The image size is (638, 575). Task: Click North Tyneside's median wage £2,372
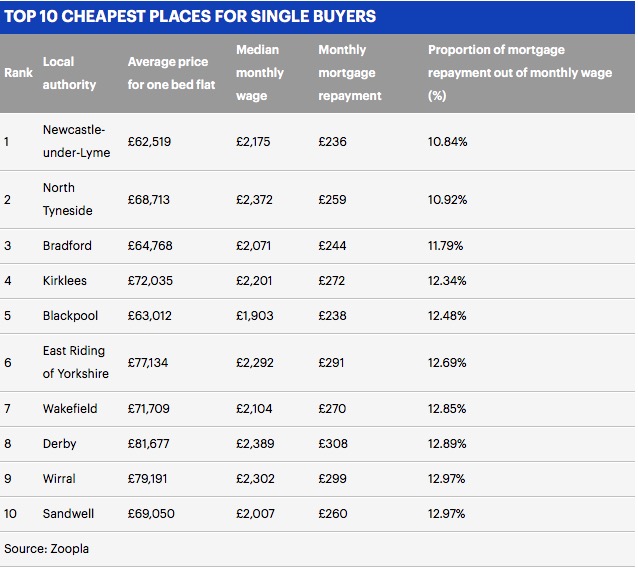pyautogui.click(x=254, y=200)
